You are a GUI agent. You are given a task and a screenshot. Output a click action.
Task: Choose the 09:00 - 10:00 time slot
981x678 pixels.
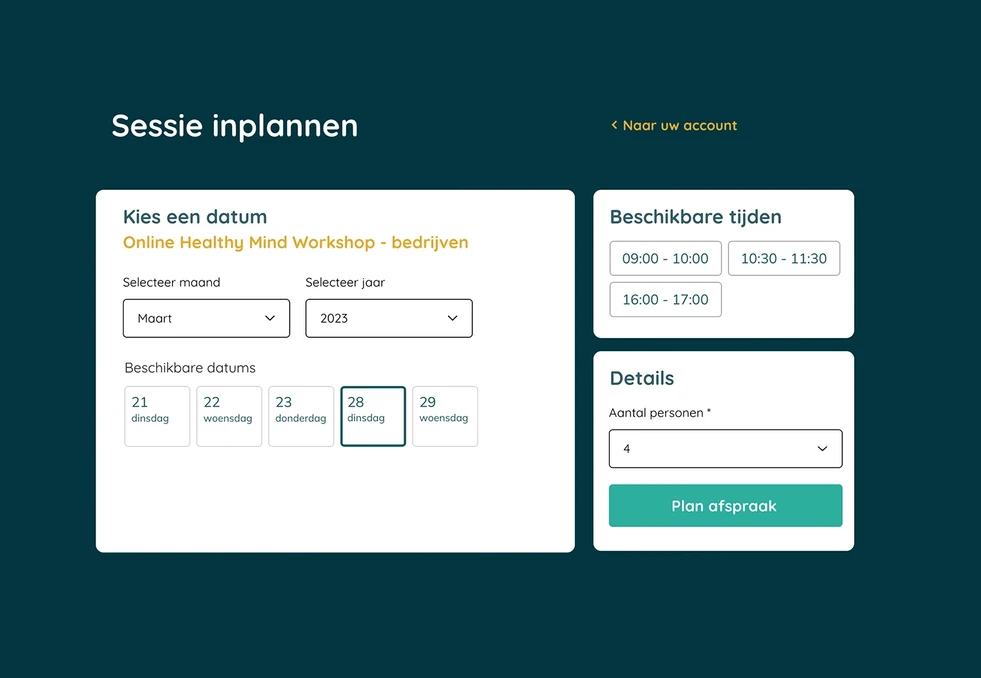[x=666, y=258]
